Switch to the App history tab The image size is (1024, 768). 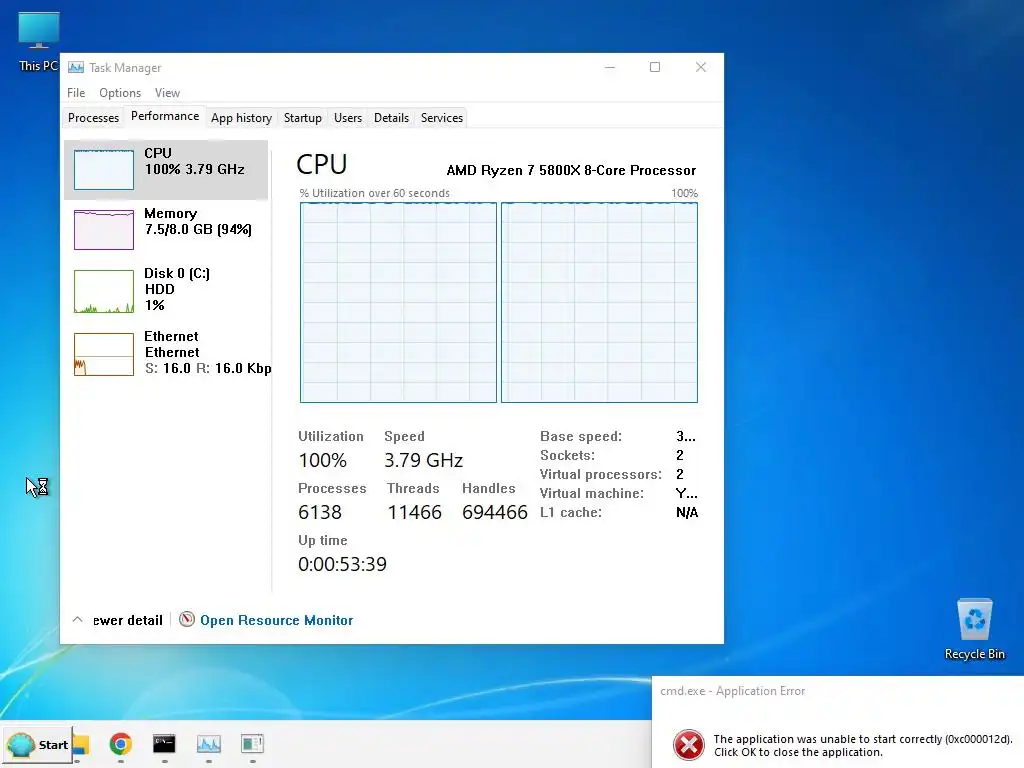(241, 118)
